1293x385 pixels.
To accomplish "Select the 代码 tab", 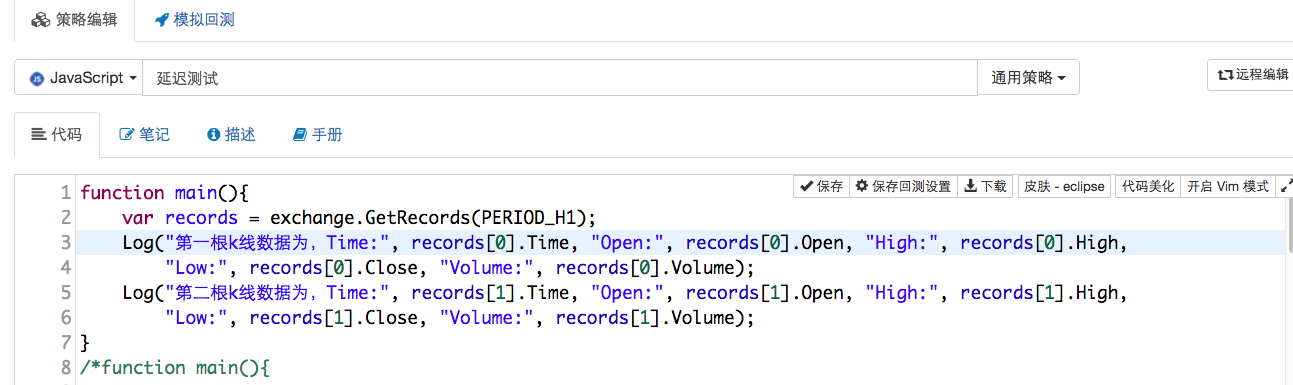I will coord(57,134).
